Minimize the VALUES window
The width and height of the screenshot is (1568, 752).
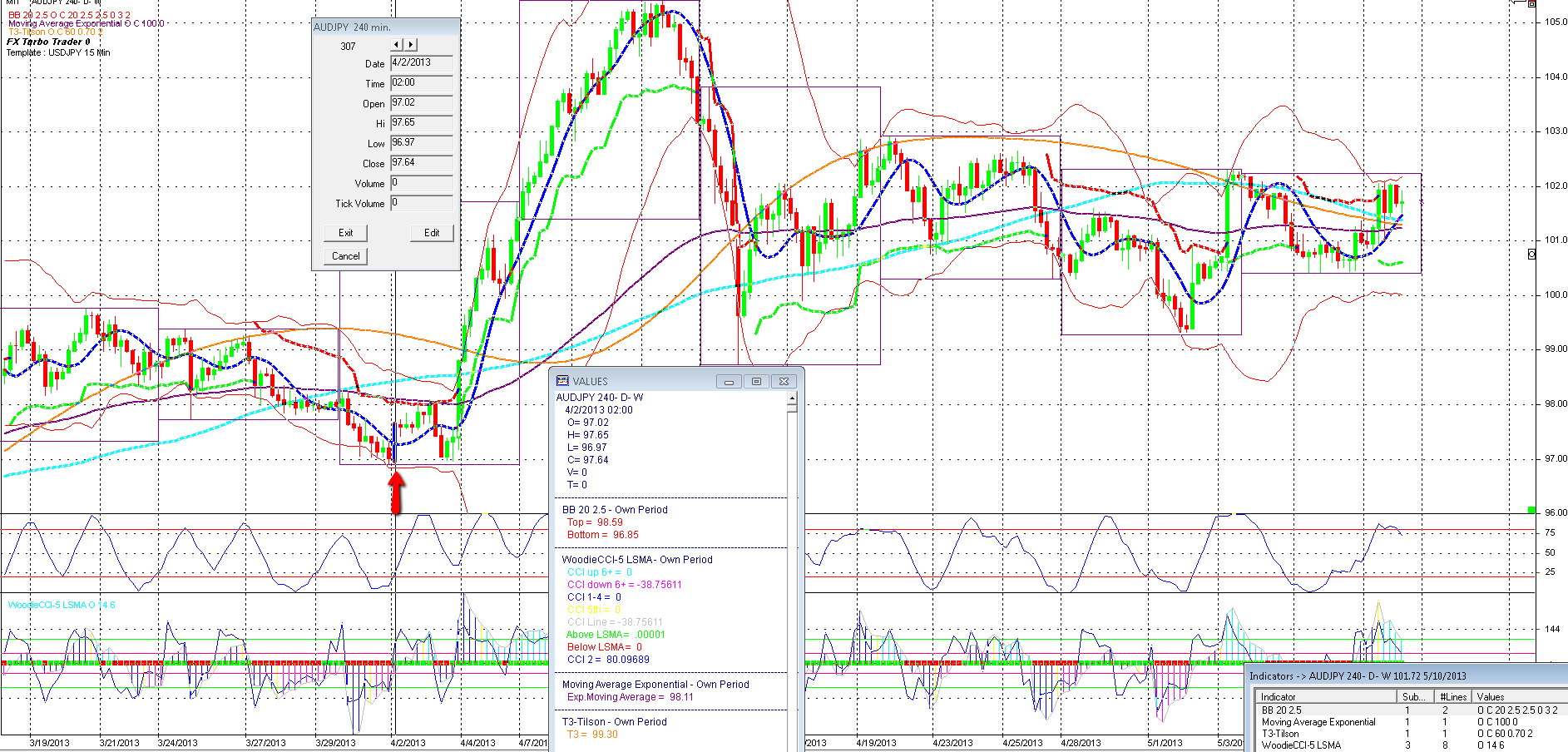point(729,382)
